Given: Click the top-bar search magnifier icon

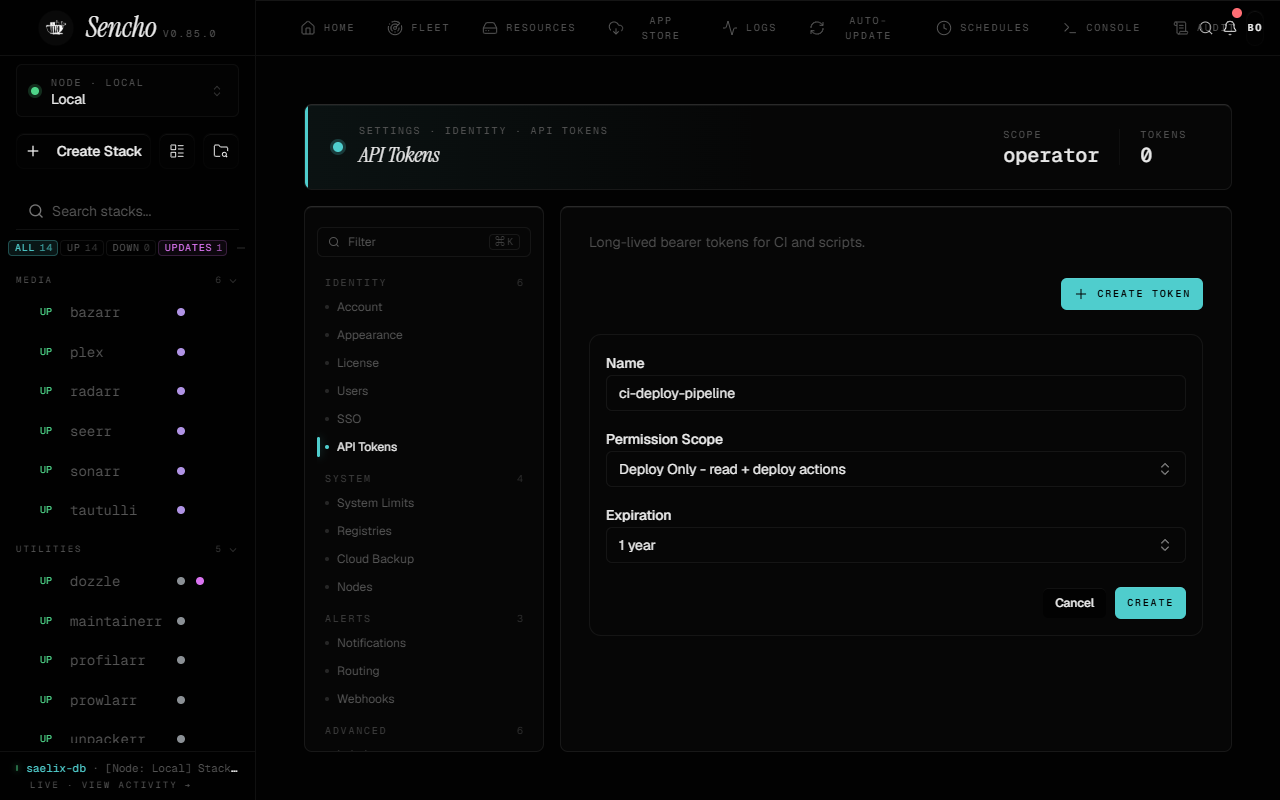Looking at the screenshot, I should pyautogui.click(x=1206, y=28).
